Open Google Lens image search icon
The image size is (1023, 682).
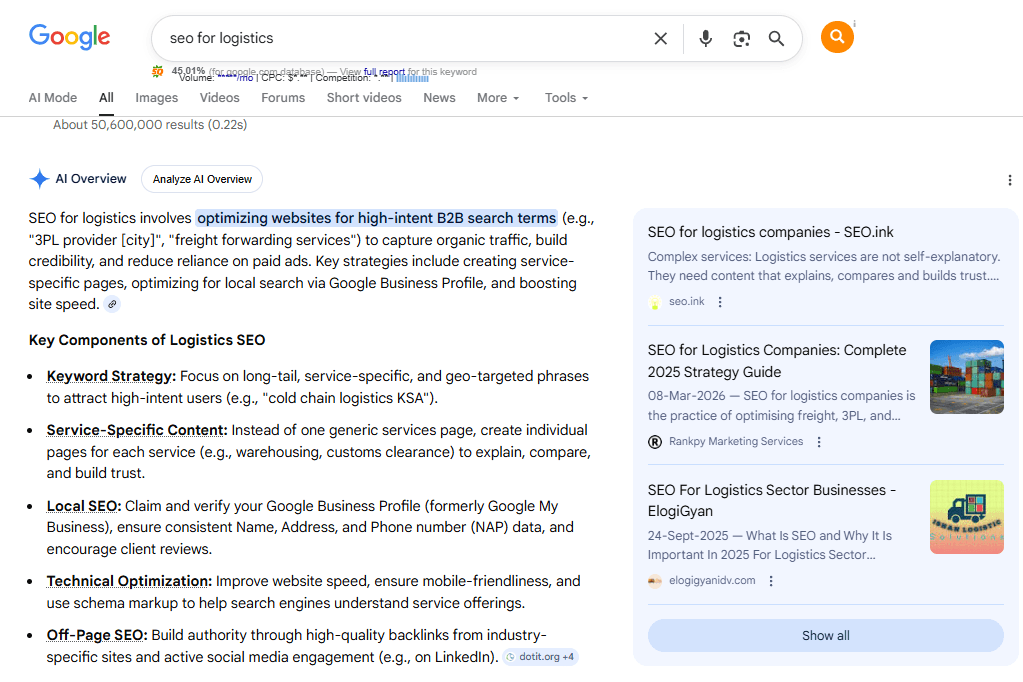pyautogui.click(x=741, y=39)
